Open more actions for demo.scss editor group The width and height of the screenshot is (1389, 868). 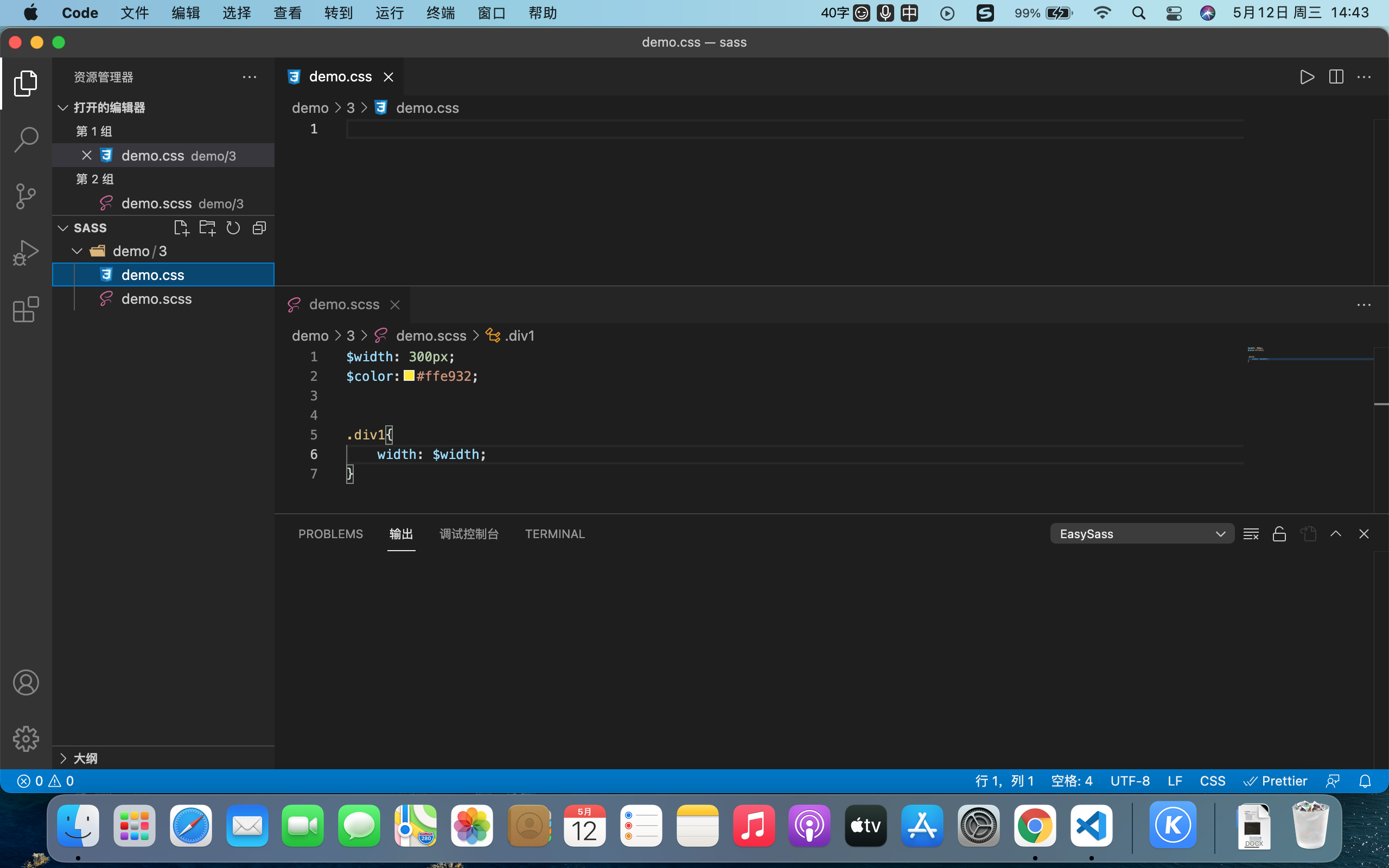click(x=1365, y=305)
